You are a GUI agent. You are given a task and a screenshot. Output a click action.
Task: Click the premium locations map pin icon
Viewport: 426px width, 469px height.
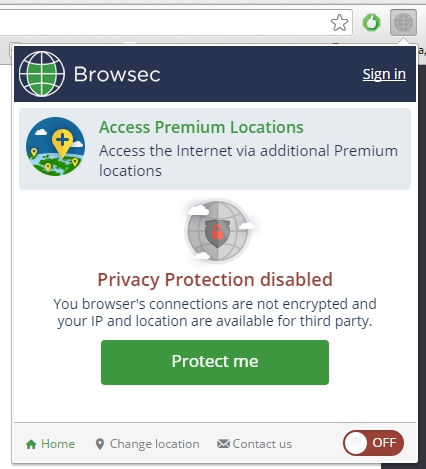(x=55, y=146)
